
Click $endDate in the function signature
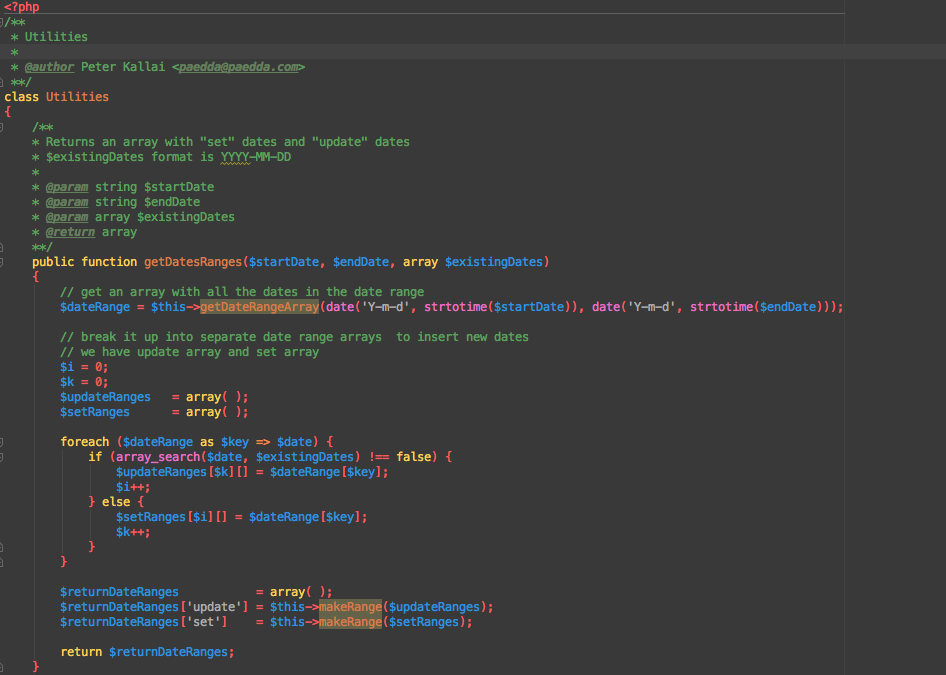(x=361, y=262)
